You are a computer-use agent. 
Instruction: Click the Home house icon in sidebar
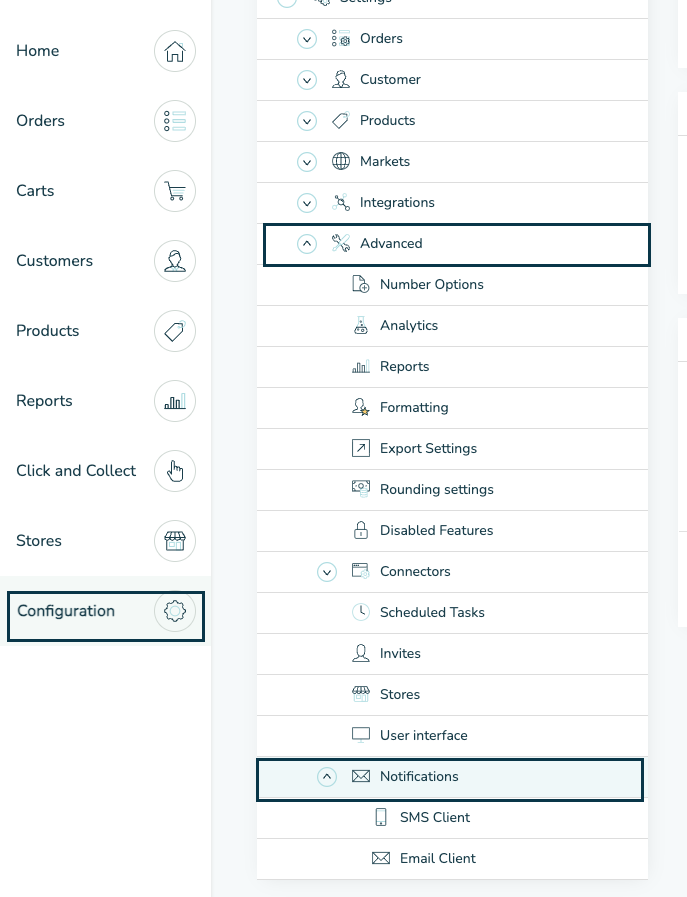tap(175, 51)
